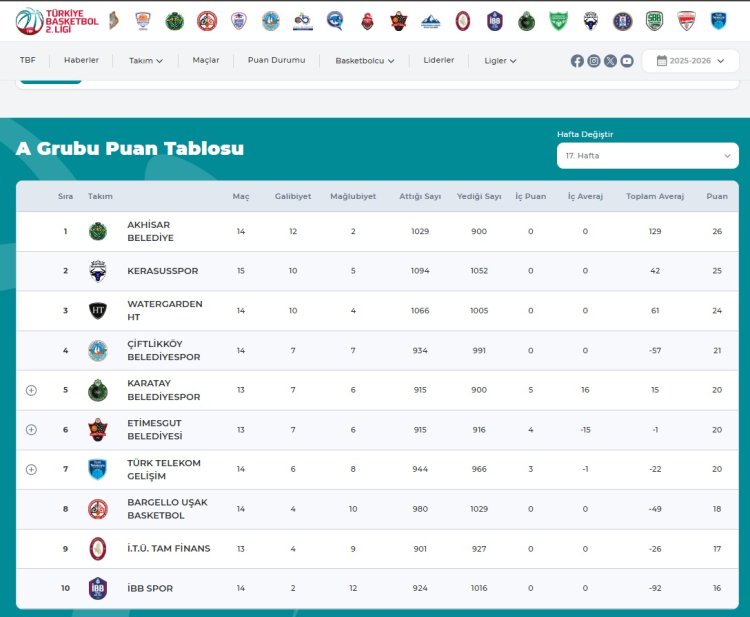
Task: Open the YouTube social icon
Action: (x=627, y=61)
